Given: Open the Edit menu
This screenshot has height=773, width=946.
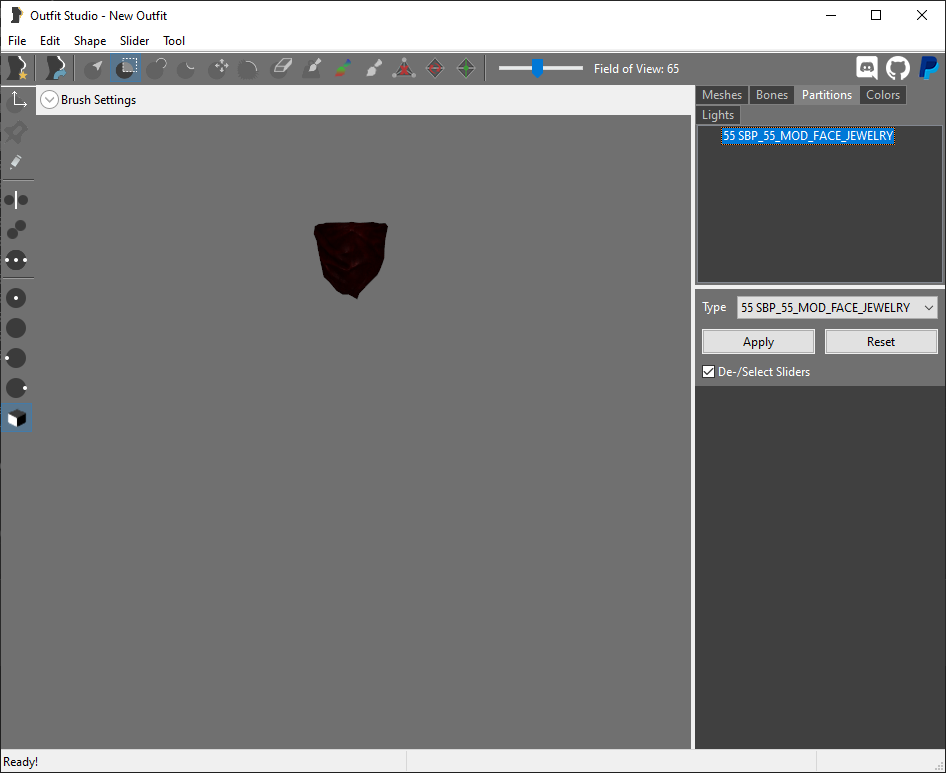Looking at the screenshot, I should point(50,40).
